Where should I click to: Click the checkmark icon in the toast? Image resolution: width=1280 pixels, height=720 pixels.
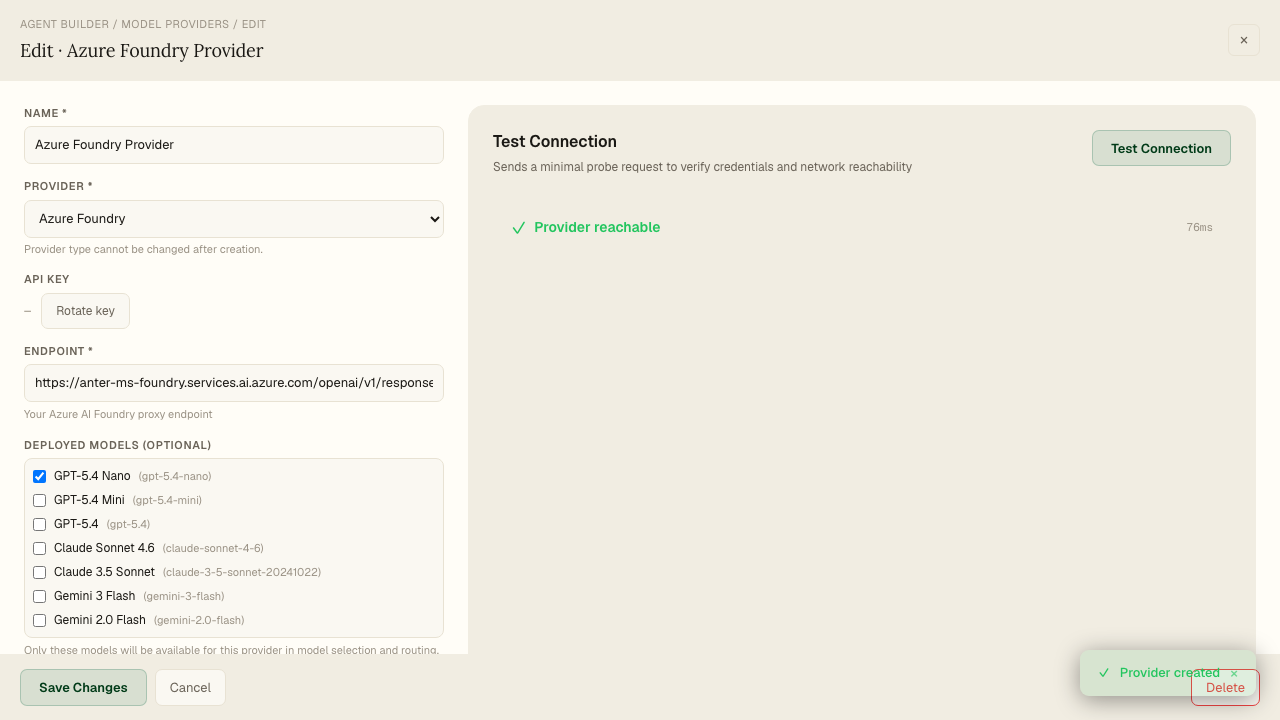(x=1104, y=673)
